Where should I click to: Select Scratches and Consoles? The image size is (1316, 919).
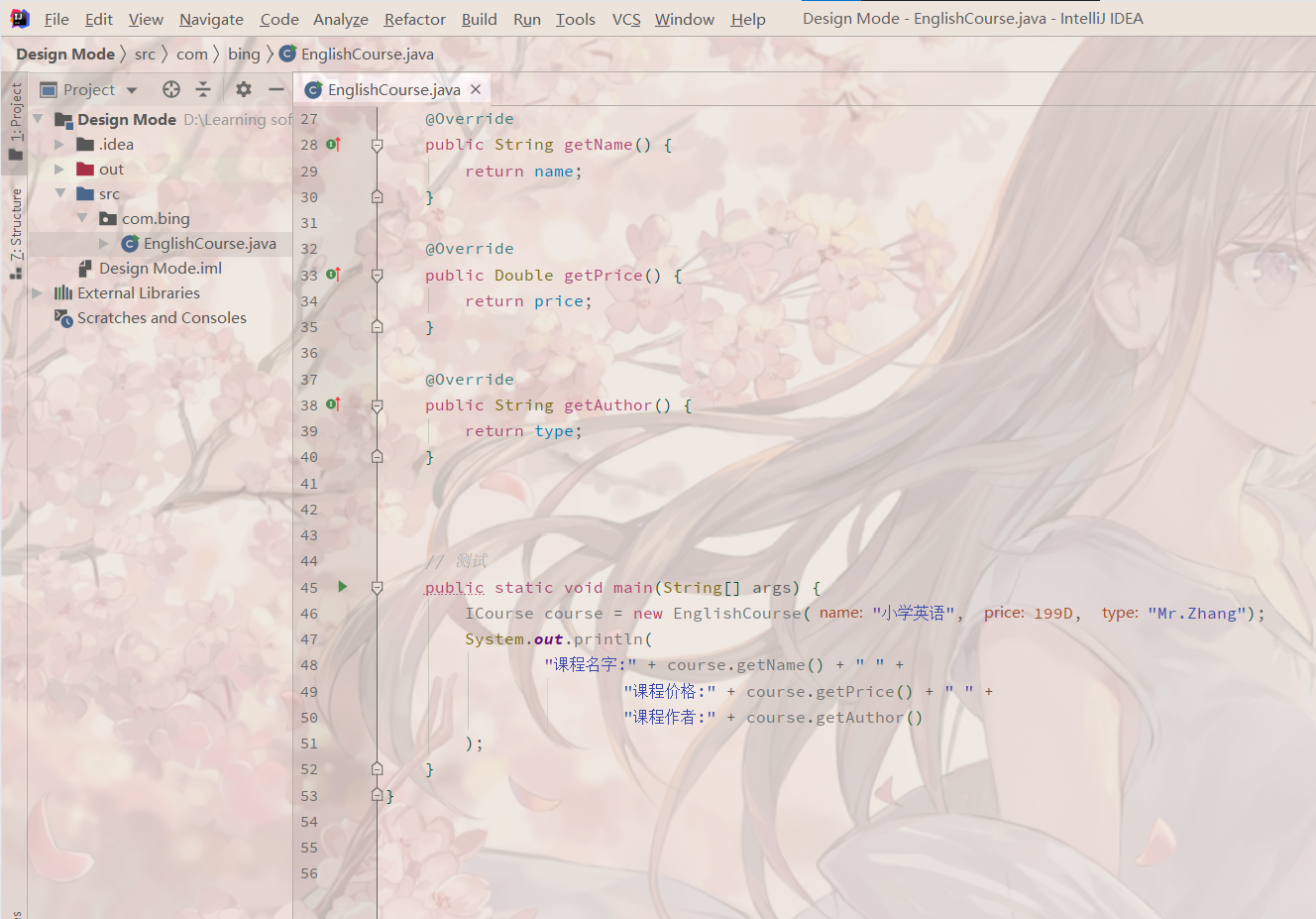coord(162,317)
